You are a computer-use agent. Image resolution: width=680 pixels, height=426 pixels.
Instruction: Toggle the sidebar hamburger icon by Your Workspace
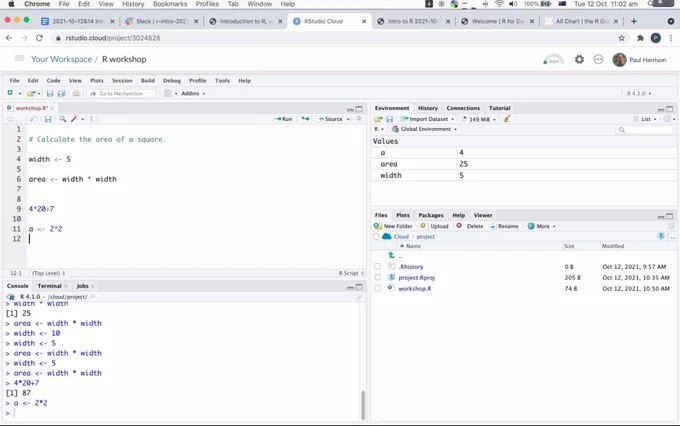pos(19,59)
